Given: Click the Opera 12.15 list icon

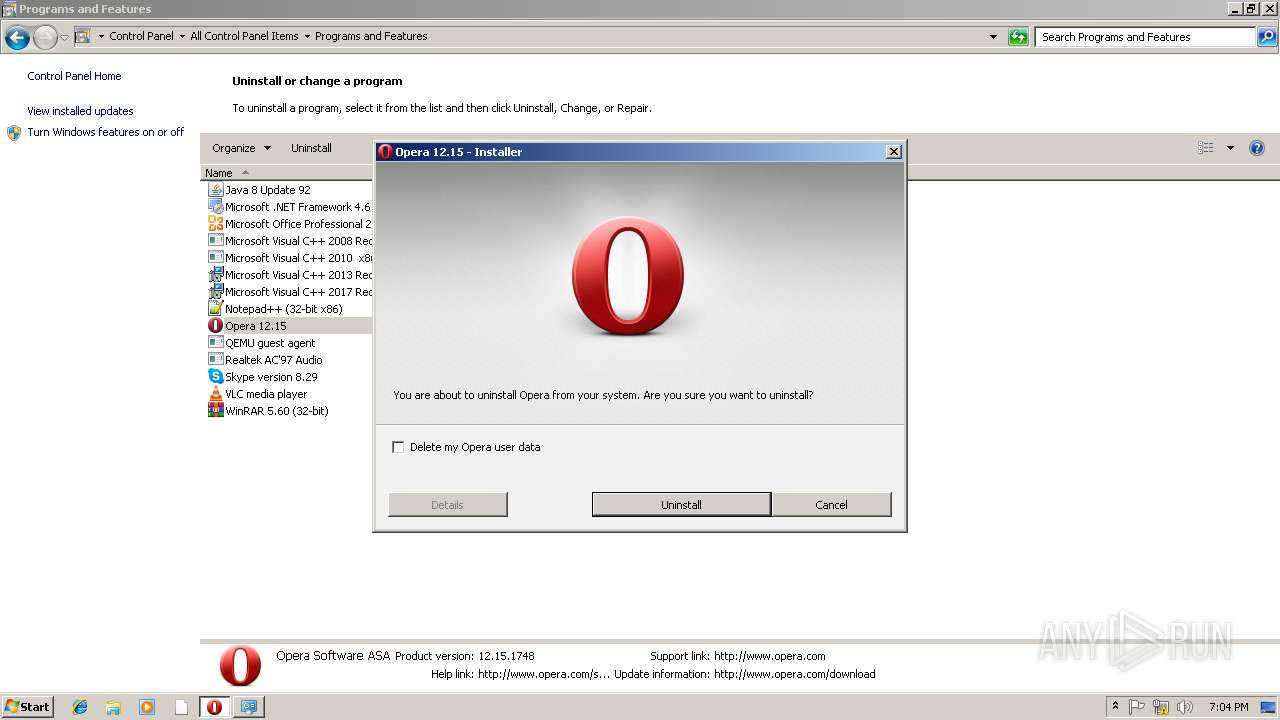Looking at the screenshot, I should (215, 326).
